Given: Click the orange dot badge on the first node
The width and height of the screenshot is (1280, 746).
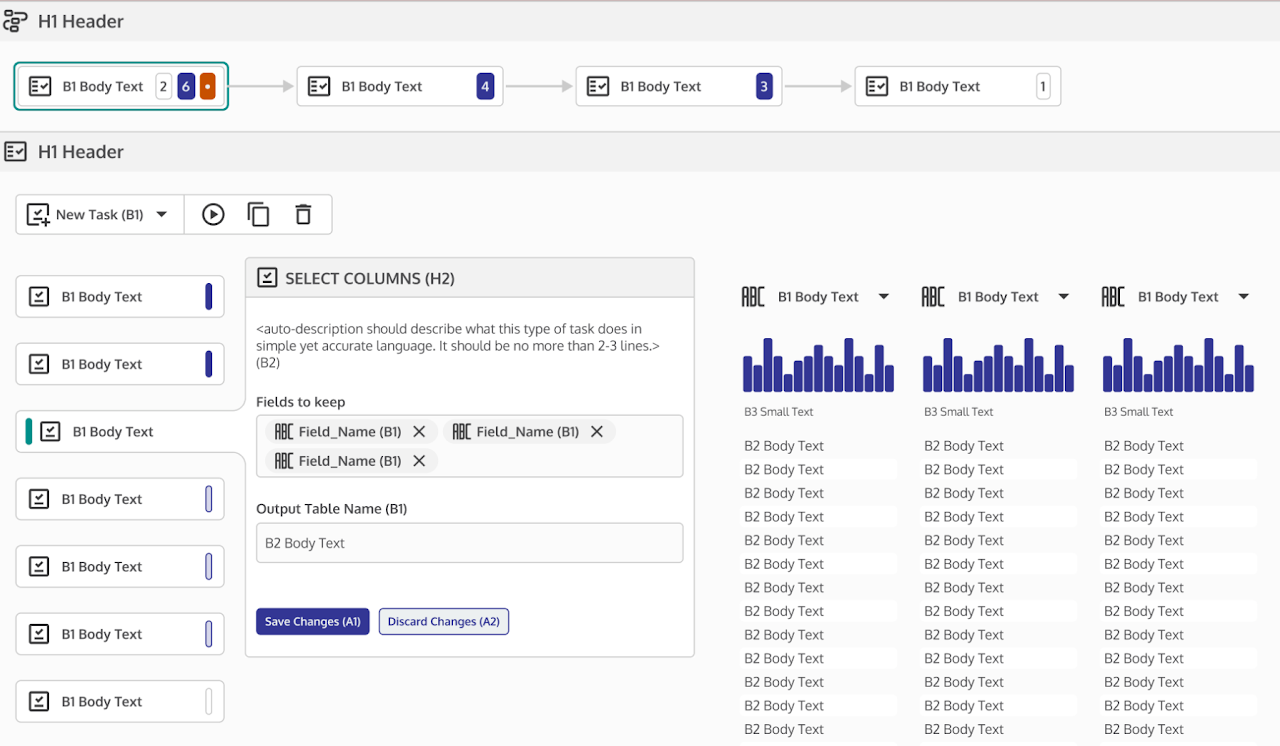Looking at the screenshot, I should 208,86.
